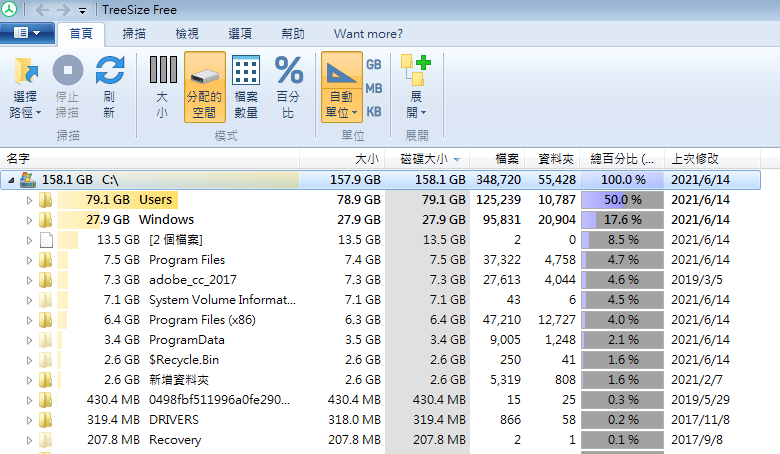Set display unit to KB

tap(374, 112)
